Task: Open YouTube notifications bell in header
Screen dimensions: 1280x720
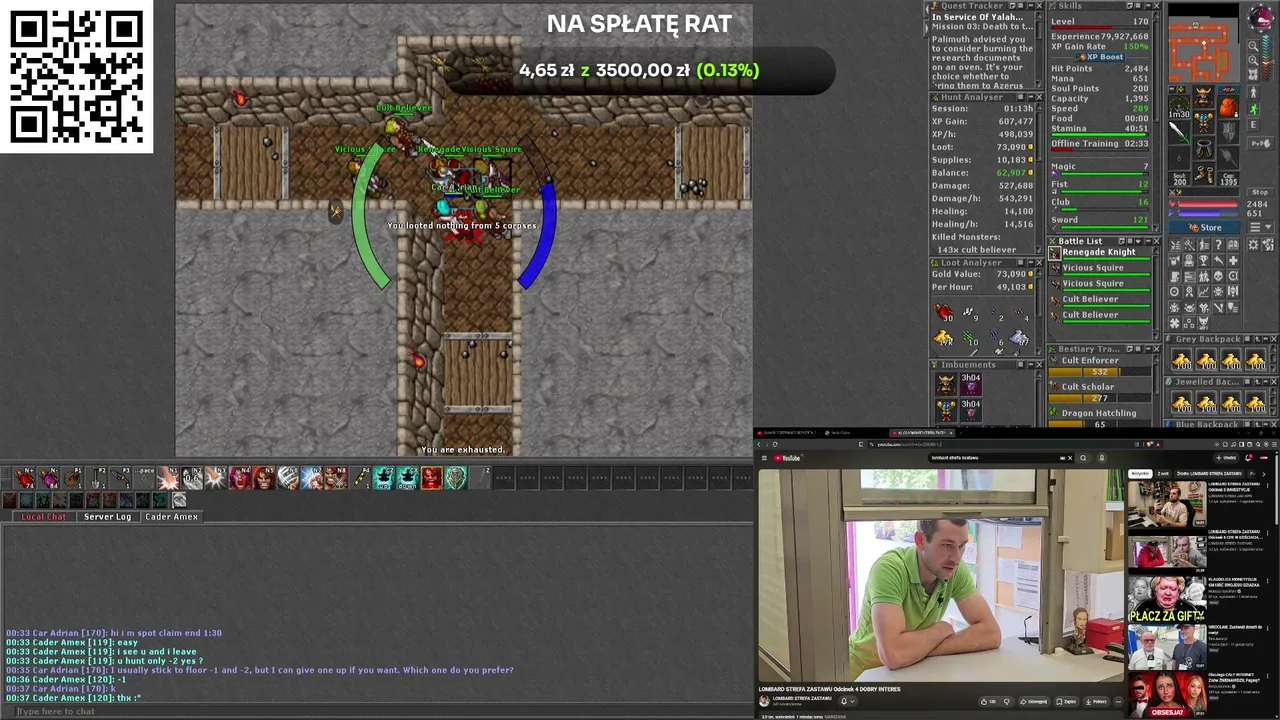Action: tap(1248, 458)
